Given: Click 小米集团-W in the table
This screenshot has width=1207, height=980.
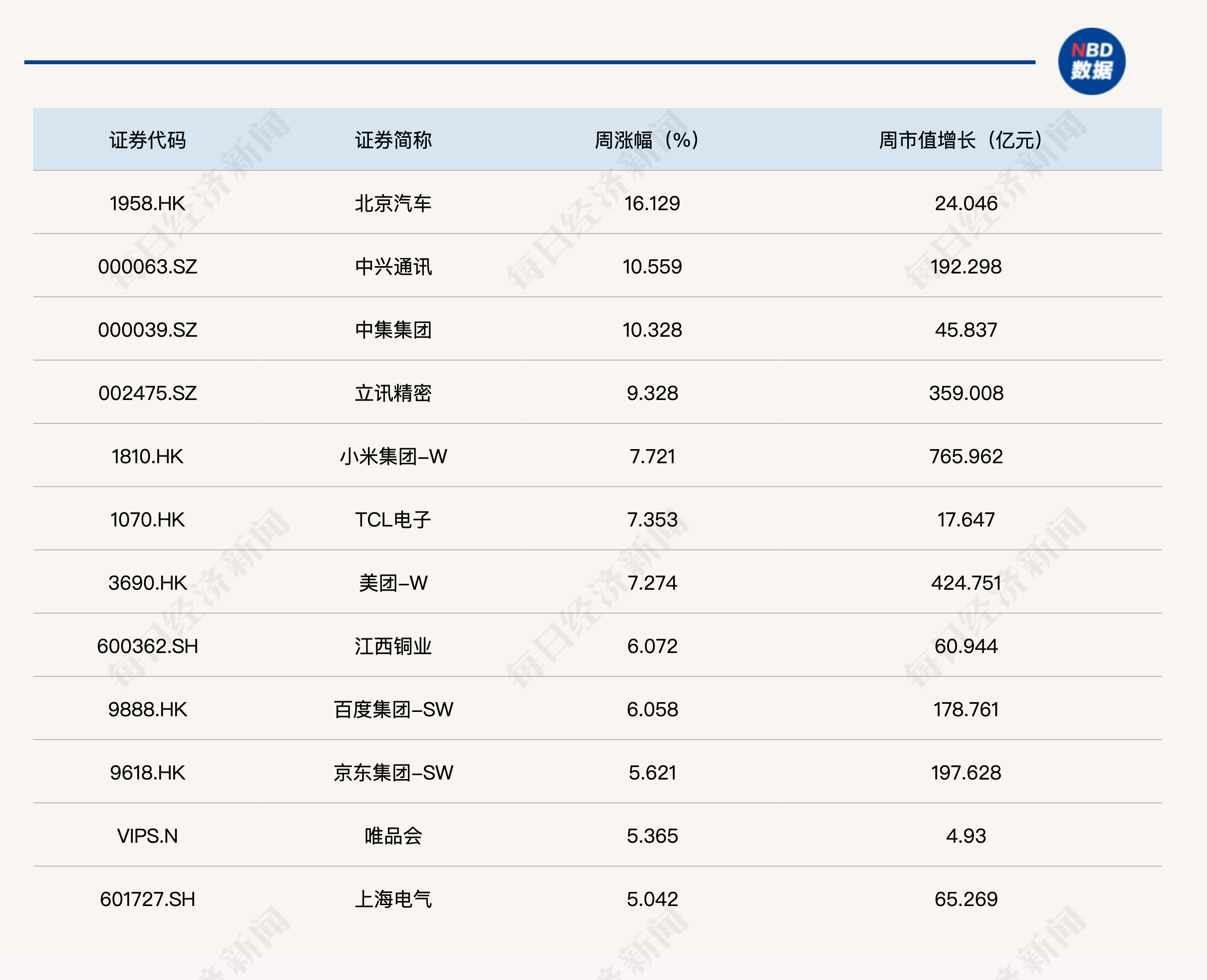Looking at the screenshot, I should click(393, 456).
